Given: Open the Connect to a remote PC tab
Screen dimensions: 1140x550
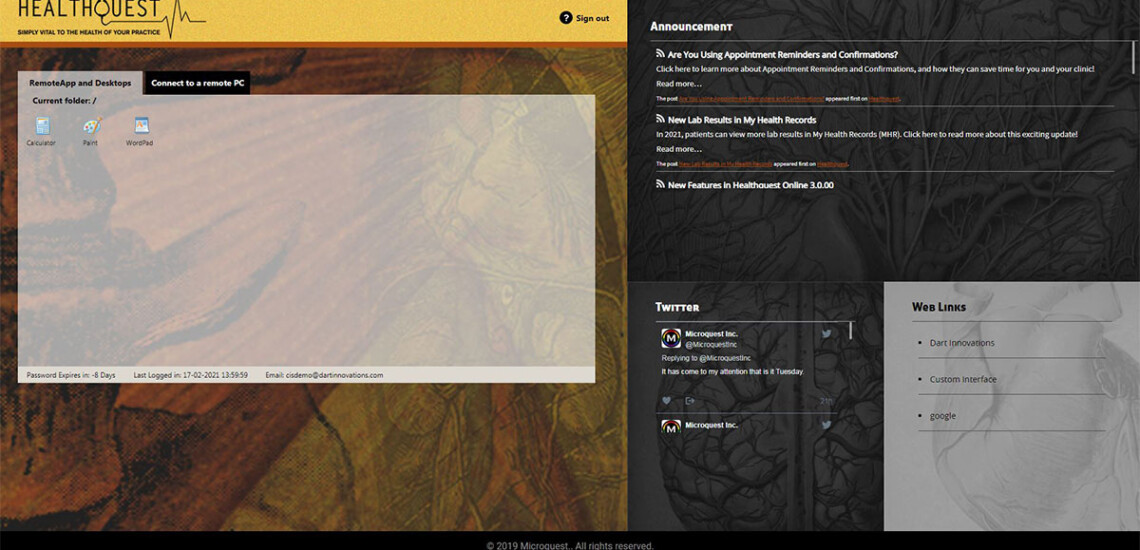Looking at the screenshot, I should 198,83.
